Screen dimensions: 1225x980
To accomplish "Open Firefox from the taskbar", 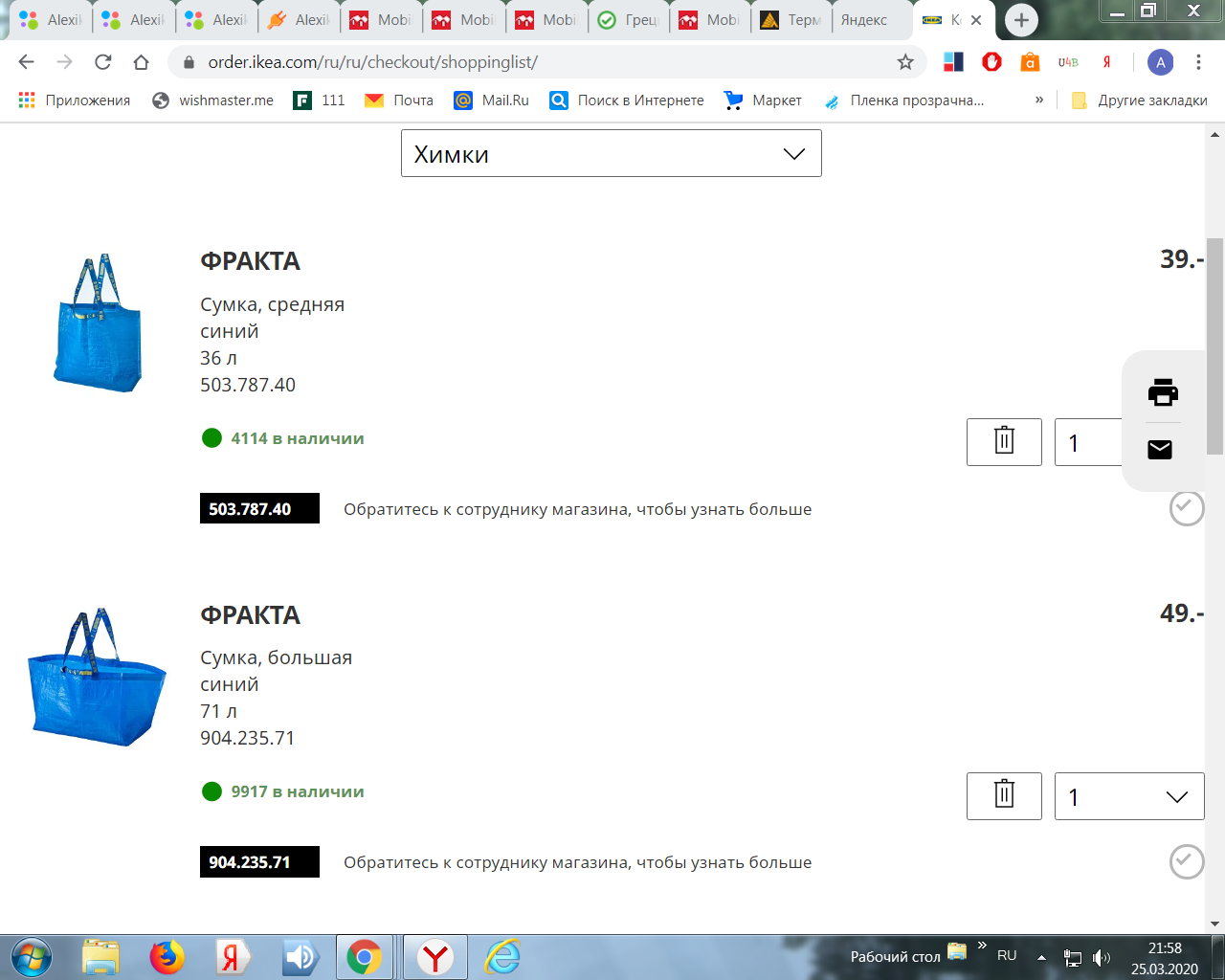I will pos(167,957).
